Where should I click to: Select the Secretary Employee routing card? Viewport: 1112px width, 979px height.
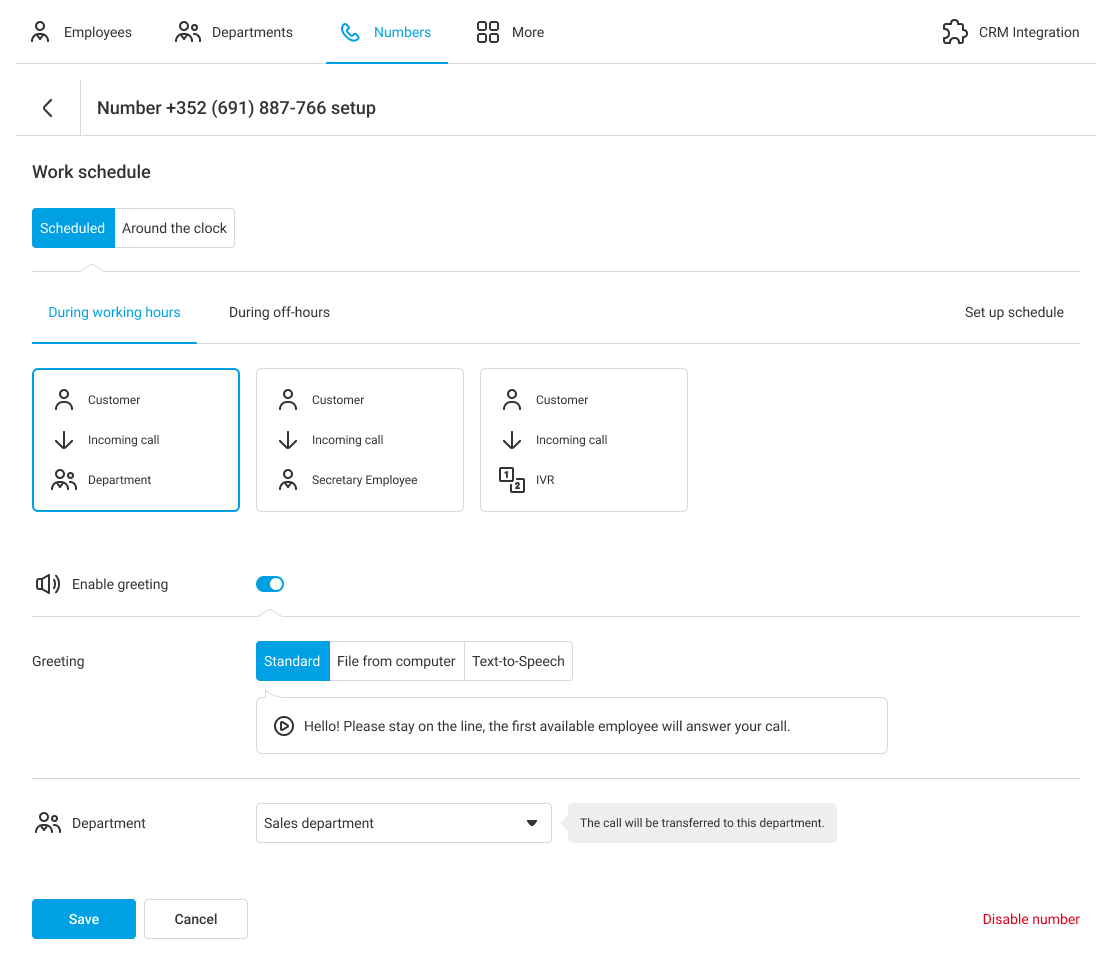coord(360,440)
